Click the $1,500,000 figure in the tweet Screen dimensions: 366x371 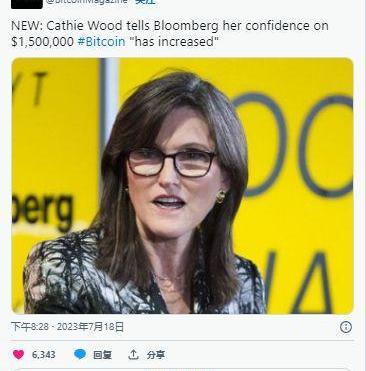point(42,42)
